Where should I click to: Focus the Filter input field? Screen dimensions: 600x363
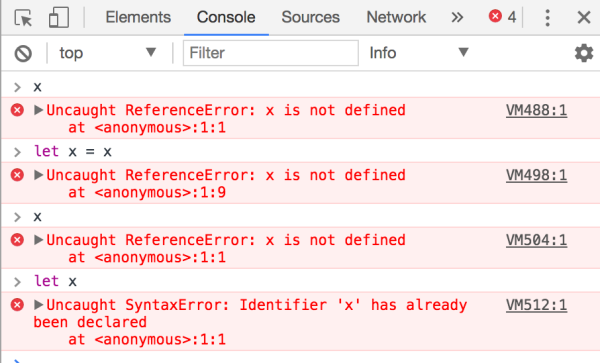[271, 53]
